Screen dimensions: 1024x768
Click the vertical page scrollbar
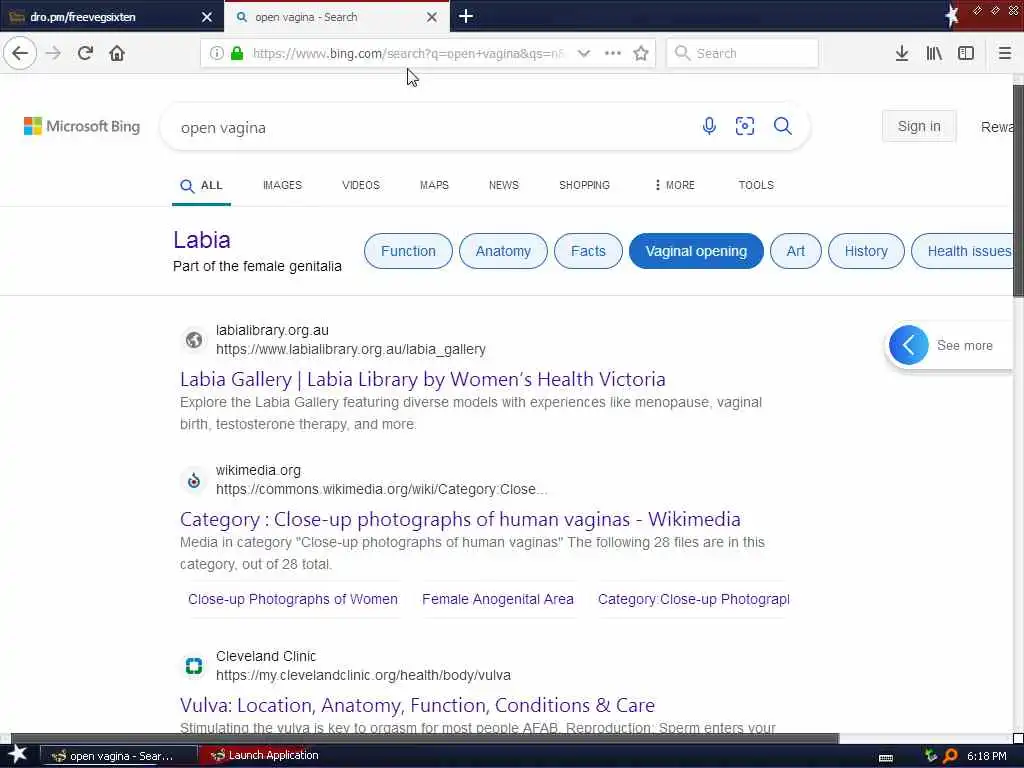(1018, 189)
